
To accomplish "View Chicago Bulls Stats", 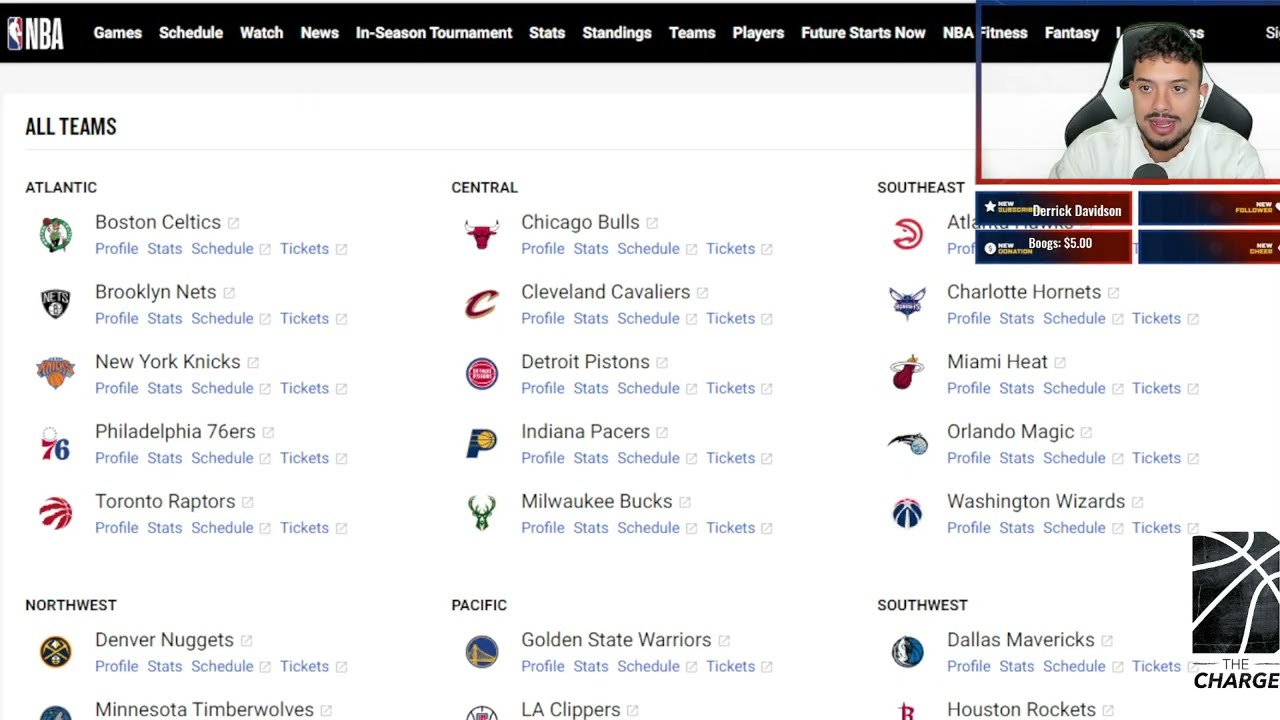I will (591, 249).
